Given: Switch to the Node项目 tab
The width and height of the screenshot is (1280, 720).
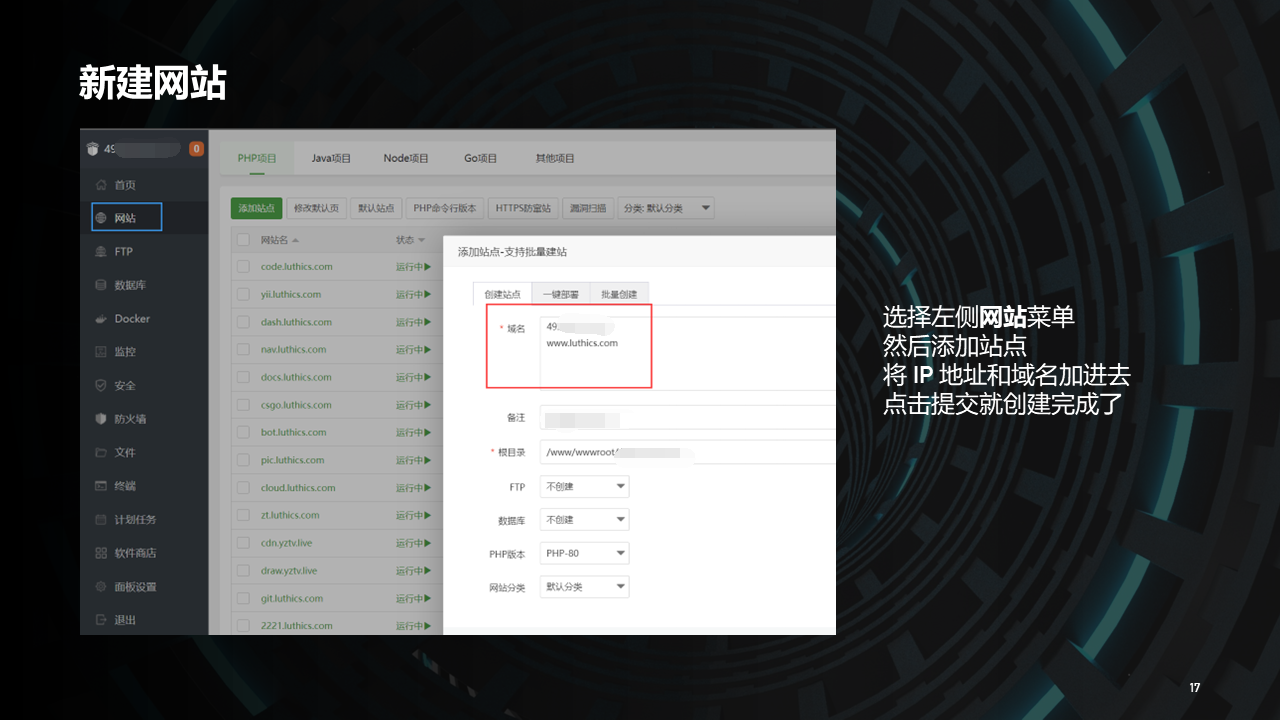Looking at the screenshot, I should coord(406,158).
